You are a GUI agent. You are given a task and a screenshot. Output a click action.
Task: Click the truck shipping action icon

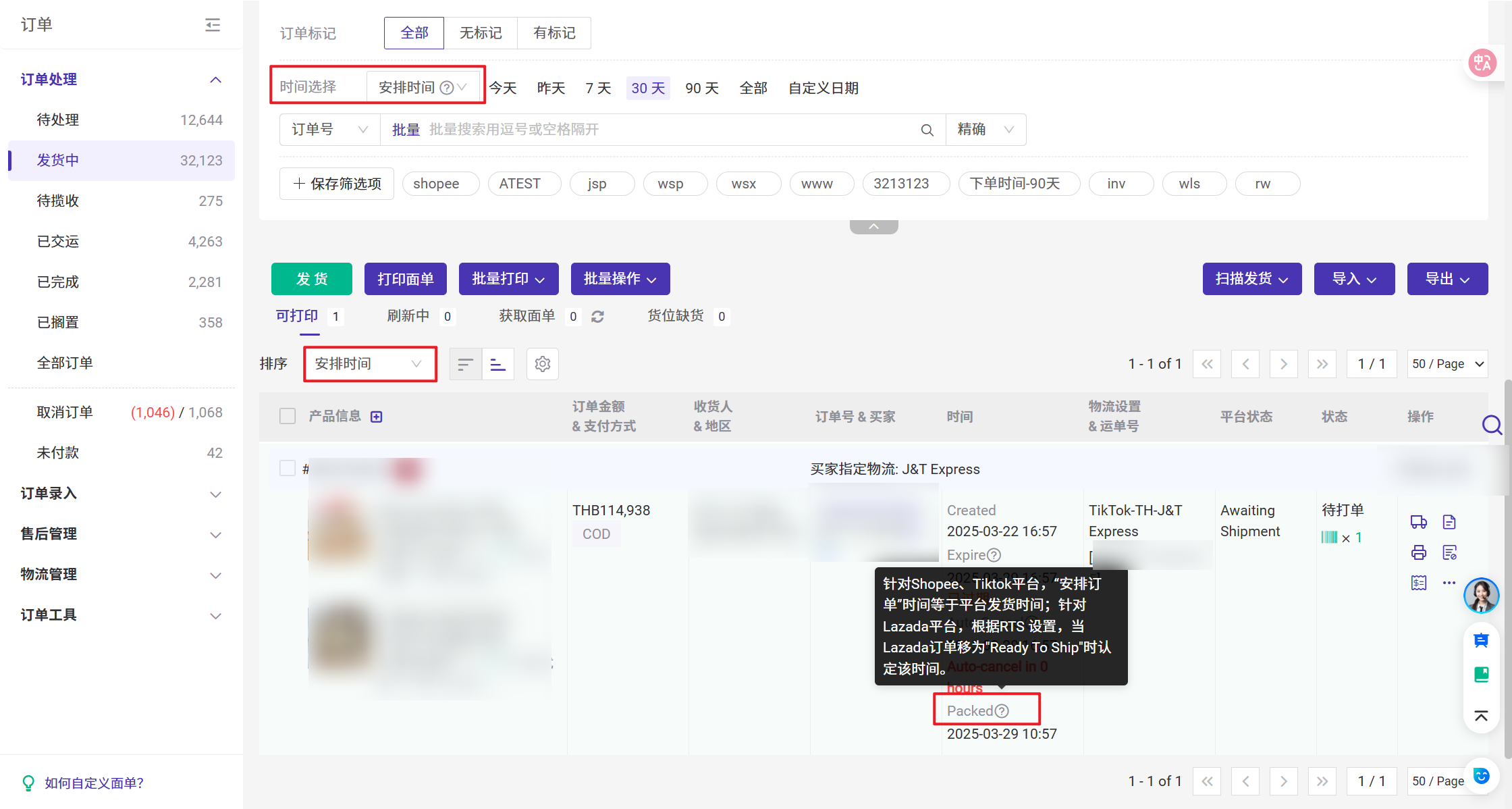(x=1418, y=522)
